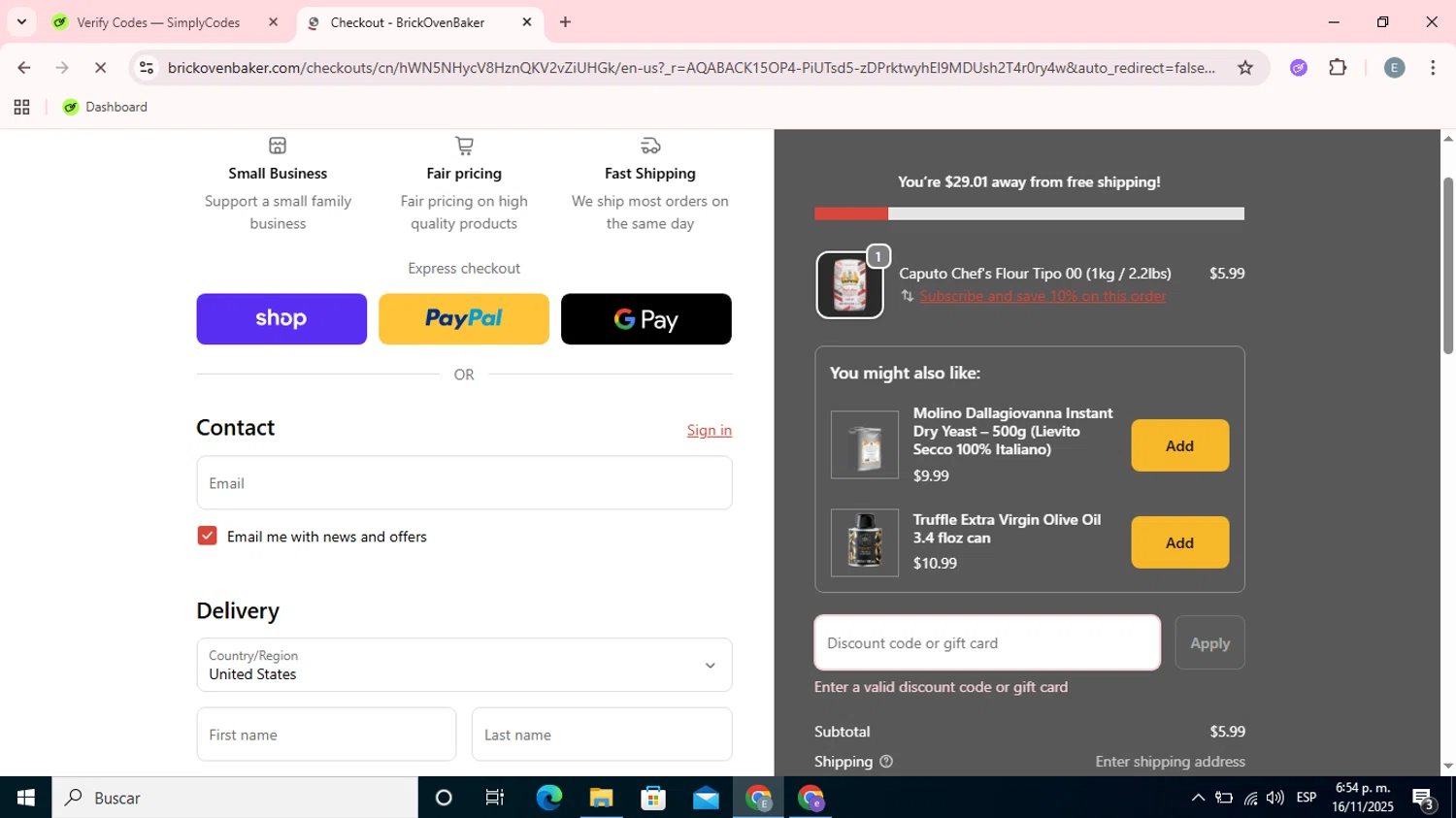Open the volume control in system tray
1456x818 pixels.
(x=1275, y=798)
